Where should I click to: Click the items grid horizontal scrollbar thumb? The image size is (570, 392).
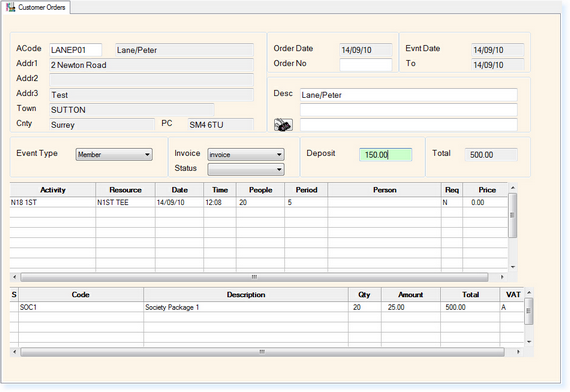pyautogui.click(x=262, y=352)
